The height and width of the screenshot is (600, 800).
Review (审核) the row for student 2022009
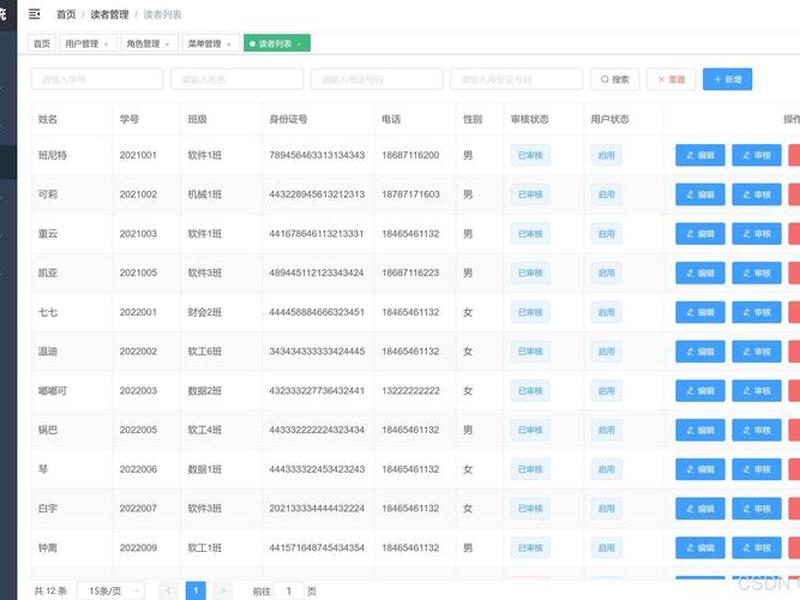click(x=757, y=548)
